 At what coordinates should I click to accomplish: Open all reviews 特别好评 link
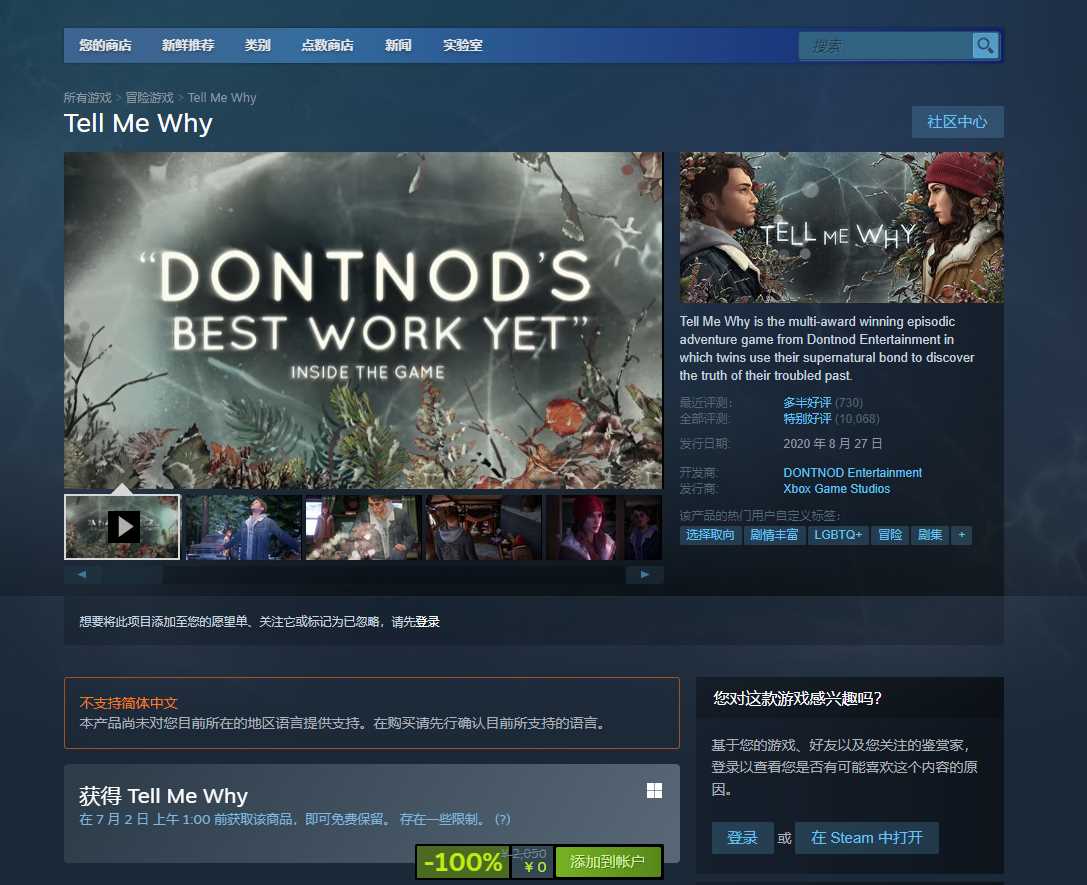[x=807, y=419]
